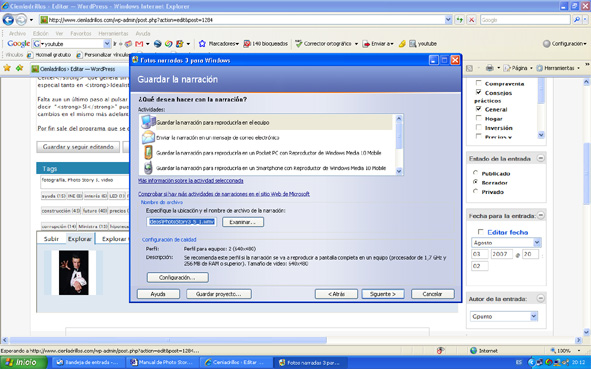The width and height of the screenshot is (591, 369).
Task: Enable the Editar fecha checkbox
Action: [481, 232]
